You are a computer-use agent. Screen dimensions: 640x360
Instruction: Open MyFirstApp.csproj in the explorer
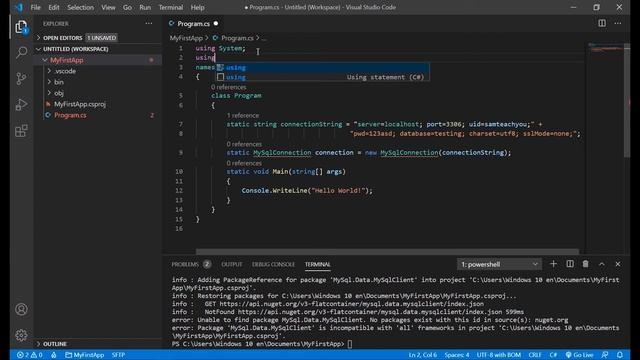[80, 104]
